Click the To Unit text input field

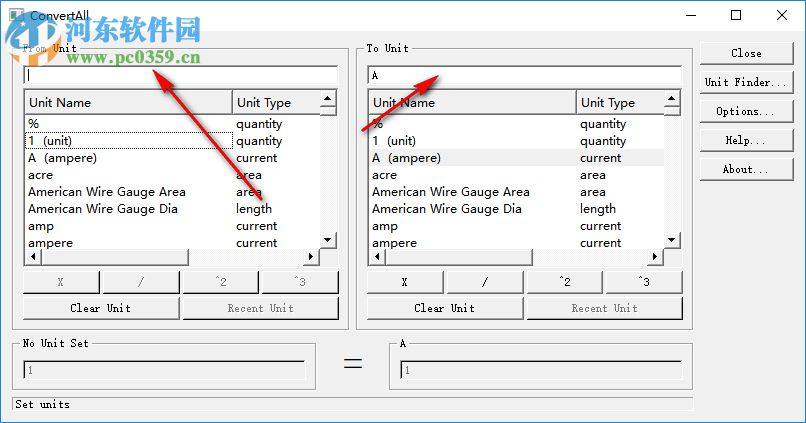pos(525,76)
